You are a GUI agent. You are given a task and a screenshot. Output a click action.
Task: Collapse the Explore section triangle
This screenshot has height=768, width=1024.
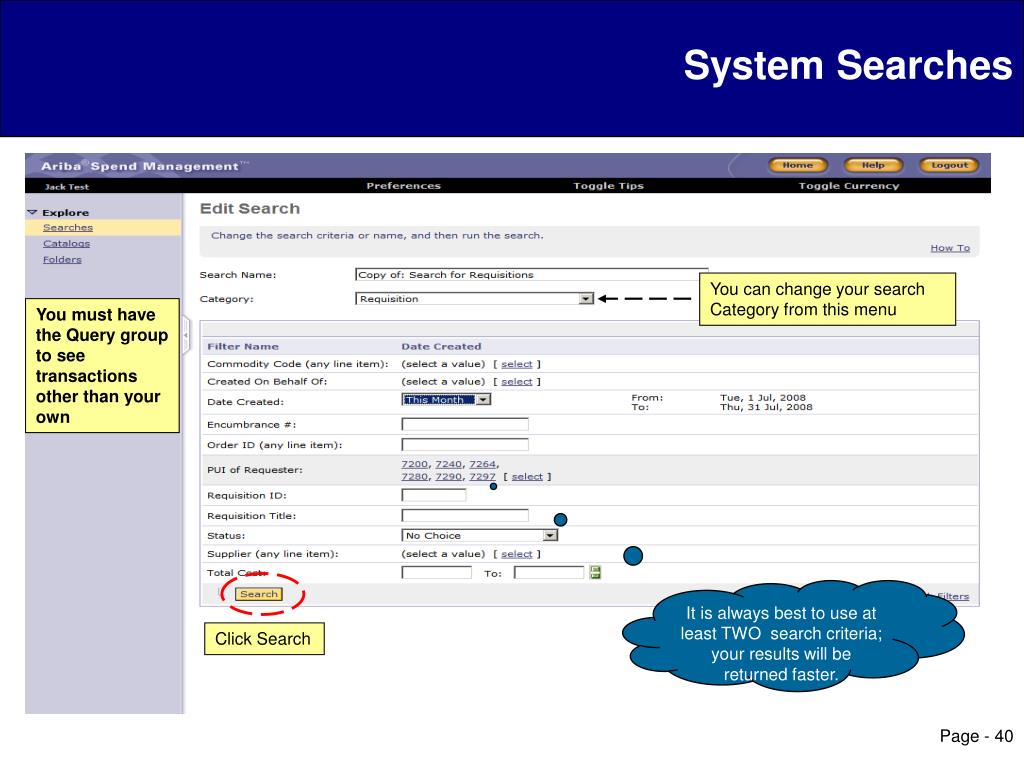tap(32, 212)
